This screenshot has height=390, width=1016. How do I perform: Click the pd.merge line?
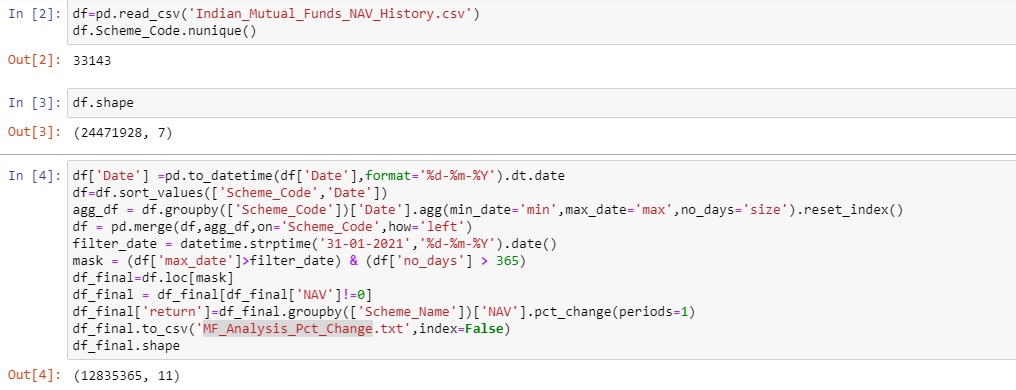[x=272, y=227]
